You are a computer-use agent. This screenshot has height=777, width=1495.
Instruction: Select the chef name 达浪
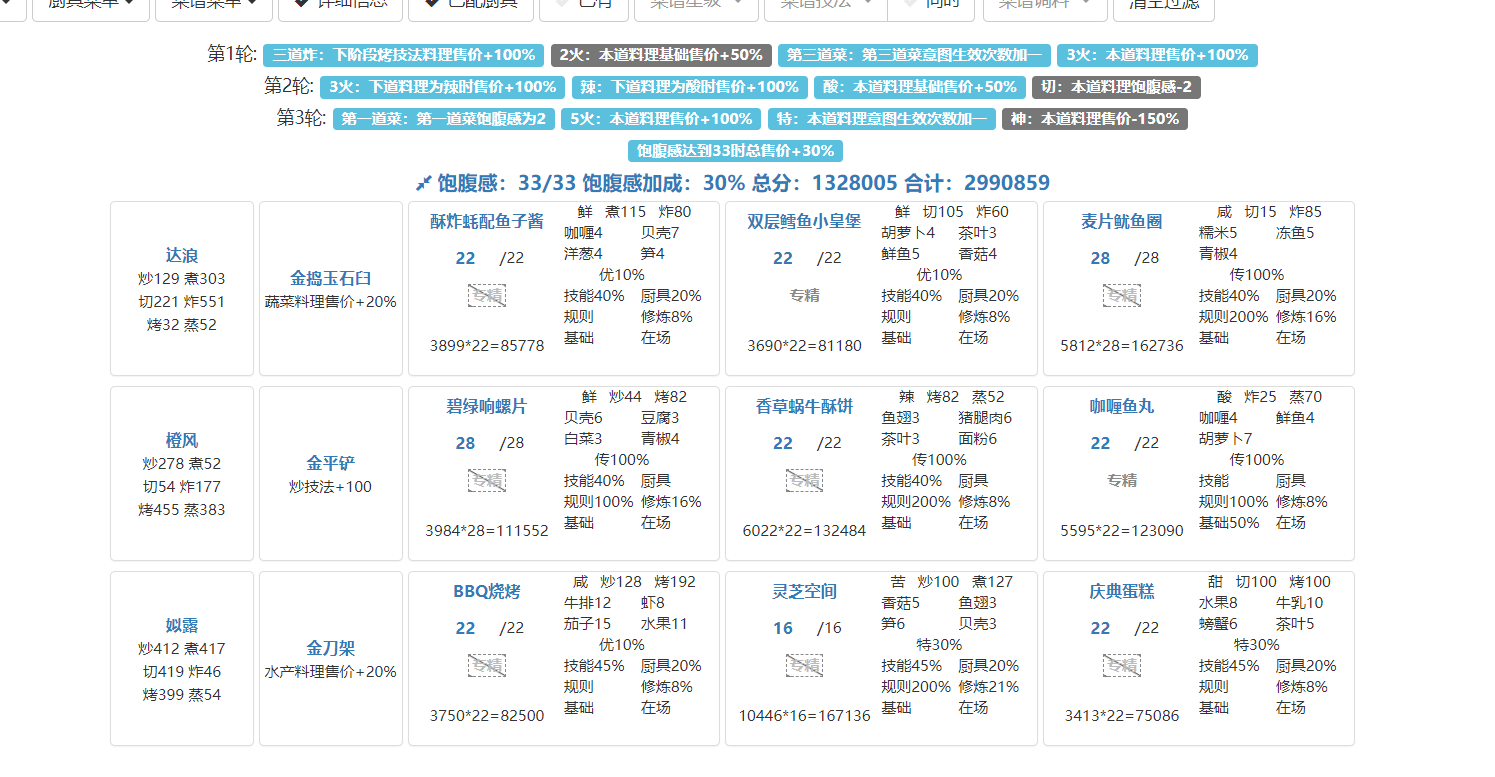click(182, 256)
